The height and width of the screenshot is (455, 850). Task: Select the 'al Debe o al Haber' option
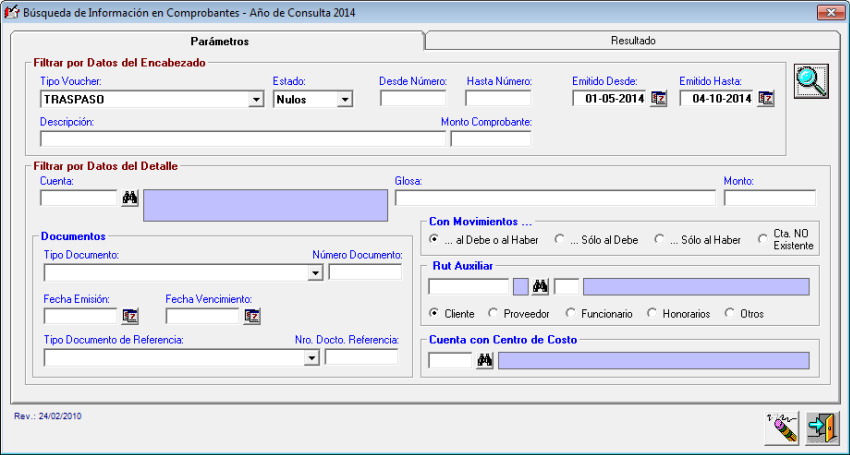point(484,240)
